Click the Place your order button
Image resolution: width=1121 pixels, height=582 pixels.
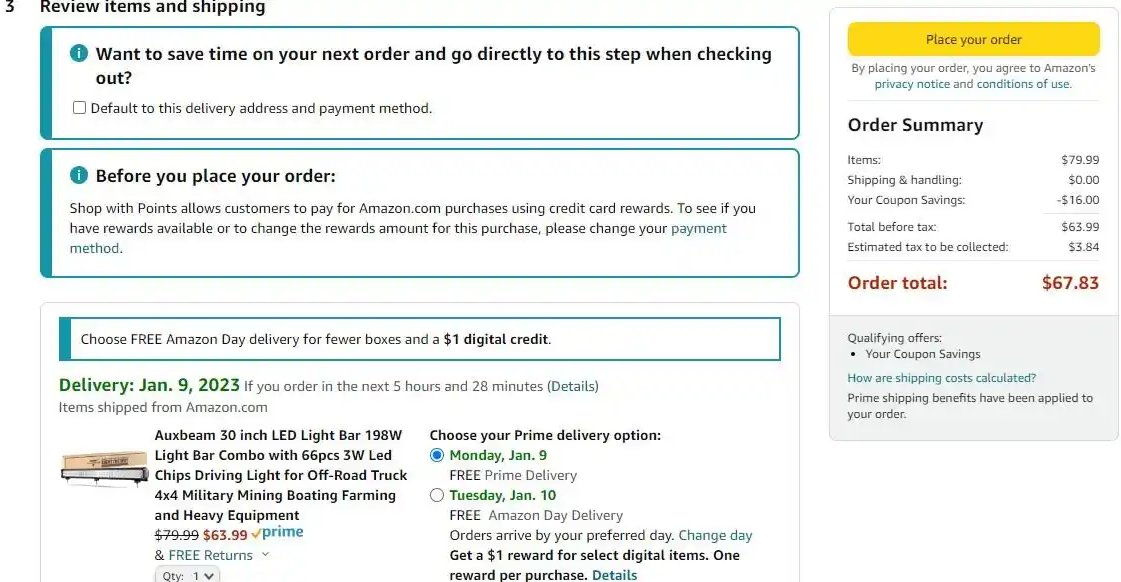pyautogui.click(x=974, y=39)
